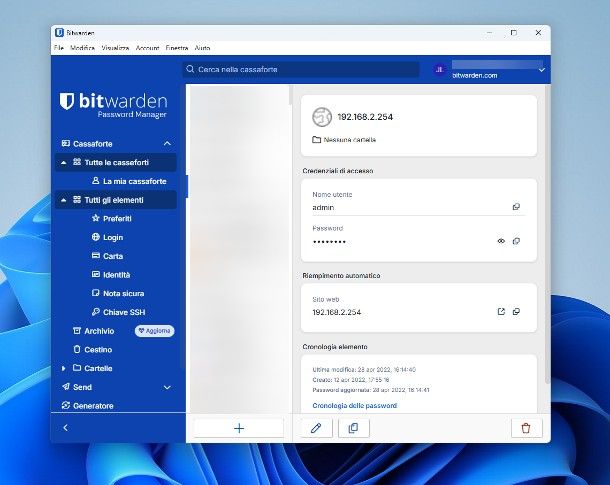610x485 pixels.
Task: Collapse Tutte le casseforti tree arrow
Action: [63, 163]
